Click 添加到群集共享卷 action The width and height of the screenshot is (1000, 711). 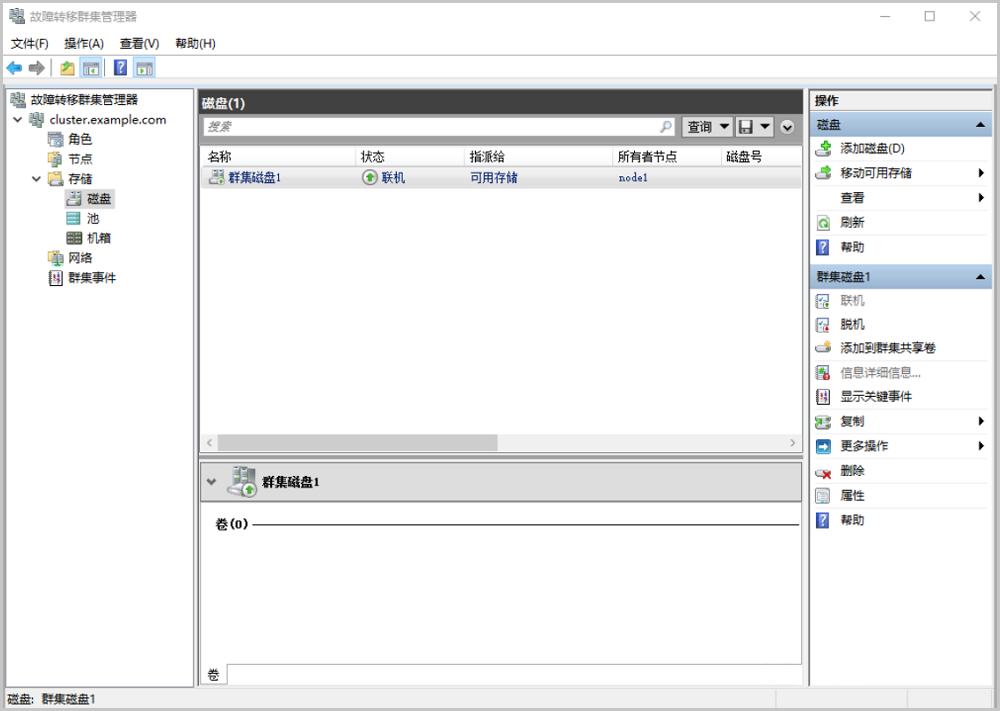tap(887, 348)
